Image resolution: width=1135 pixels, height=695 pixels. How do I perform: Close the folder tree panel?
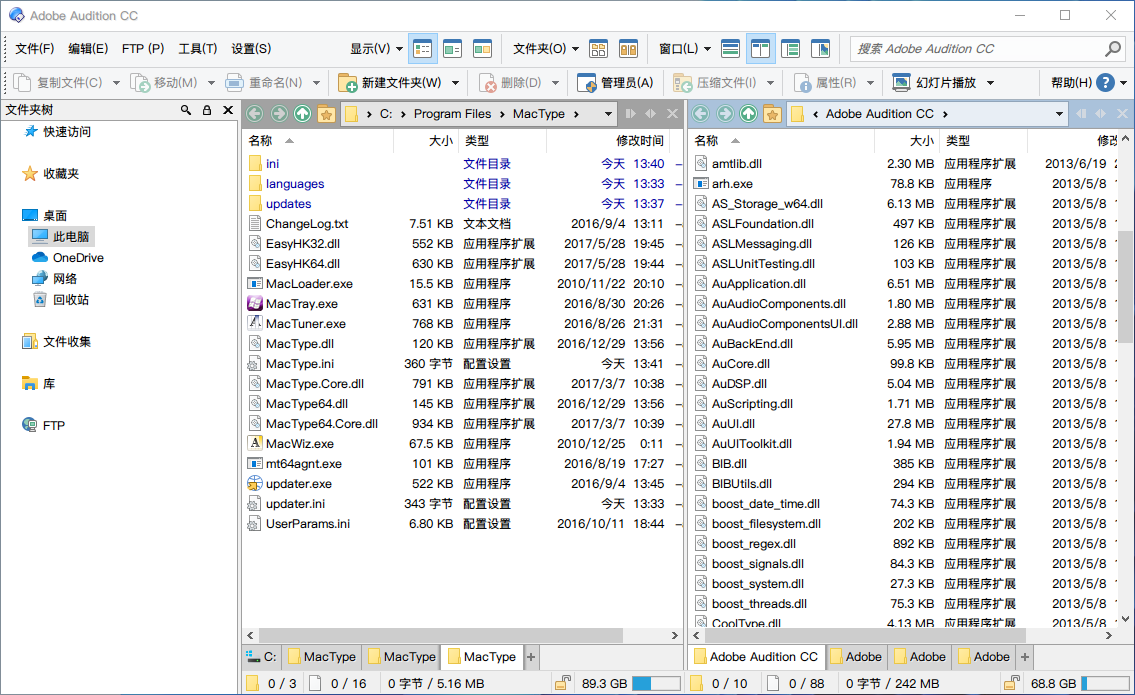click(x=228, y=110)
